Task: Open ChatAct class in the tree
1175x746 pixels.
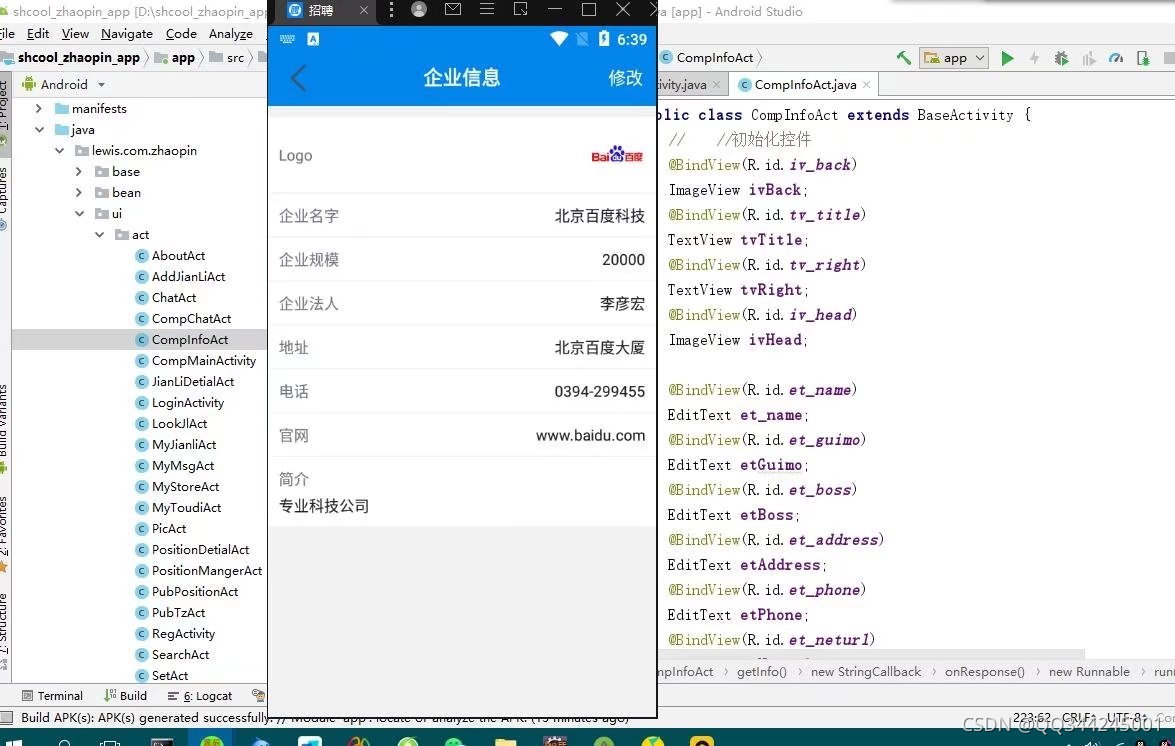Action: tap(174, 297)
